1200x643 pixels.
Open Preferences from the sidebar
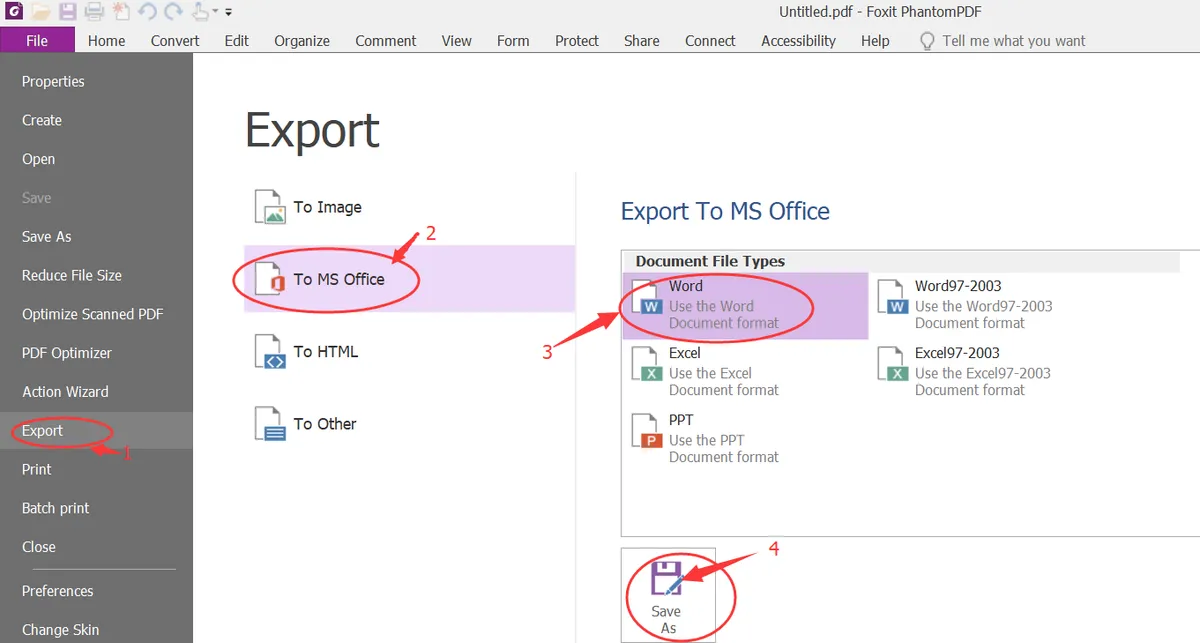pos(96,591)
